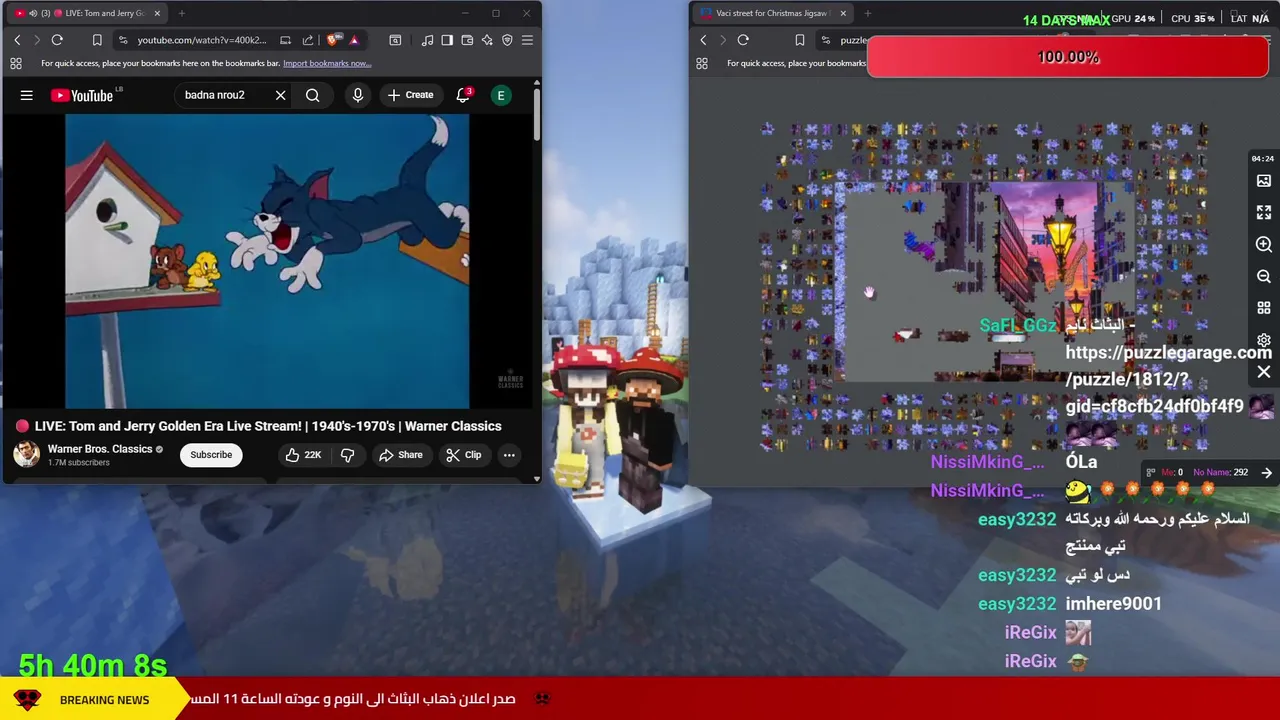The height and width of the screenshot is (720, 1280).
Task: Open more actions three-dot menu
Action: [509, 455]
